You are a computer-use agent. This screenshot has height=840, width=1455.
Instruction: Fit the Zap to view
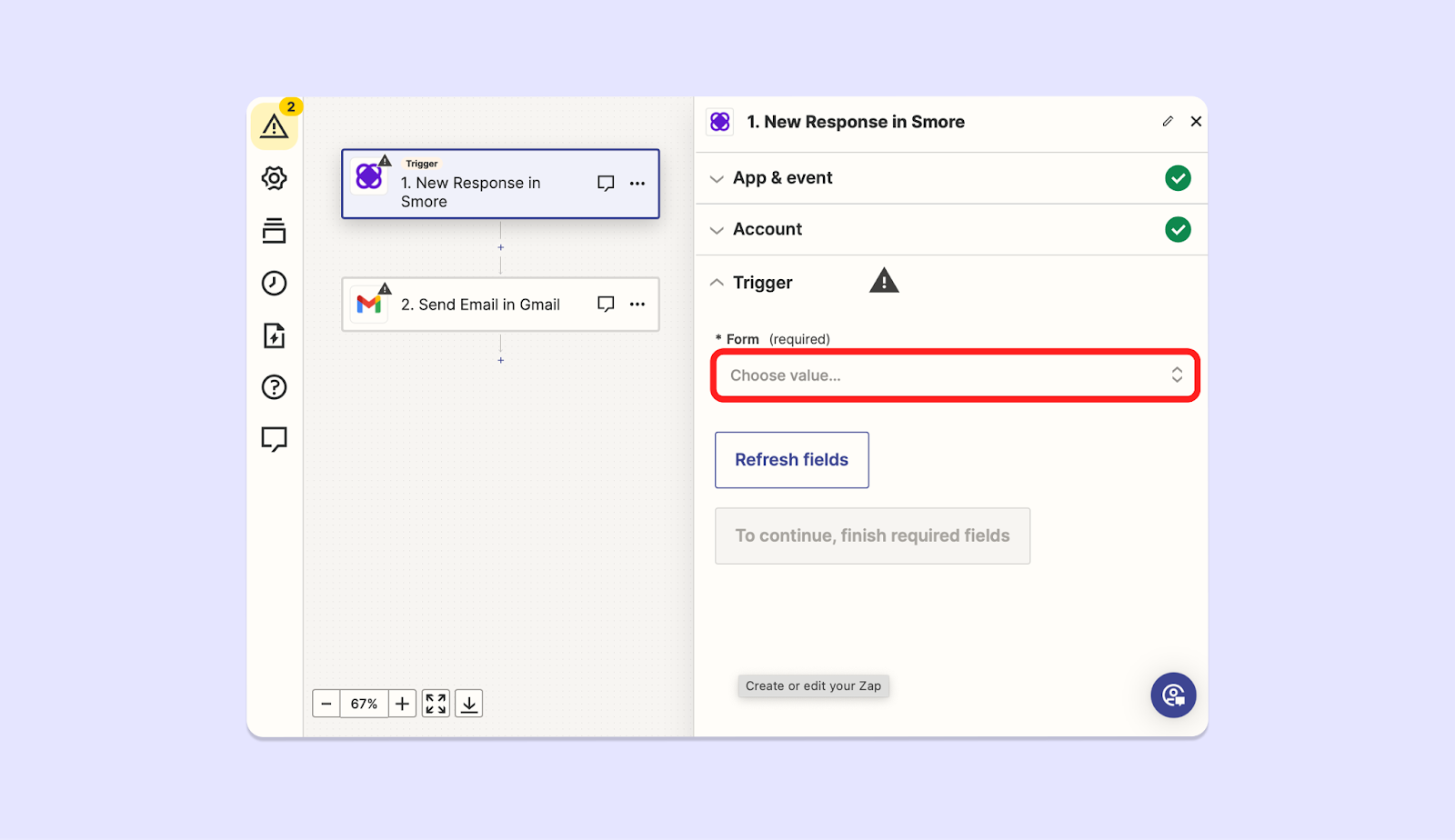(436, 704)
